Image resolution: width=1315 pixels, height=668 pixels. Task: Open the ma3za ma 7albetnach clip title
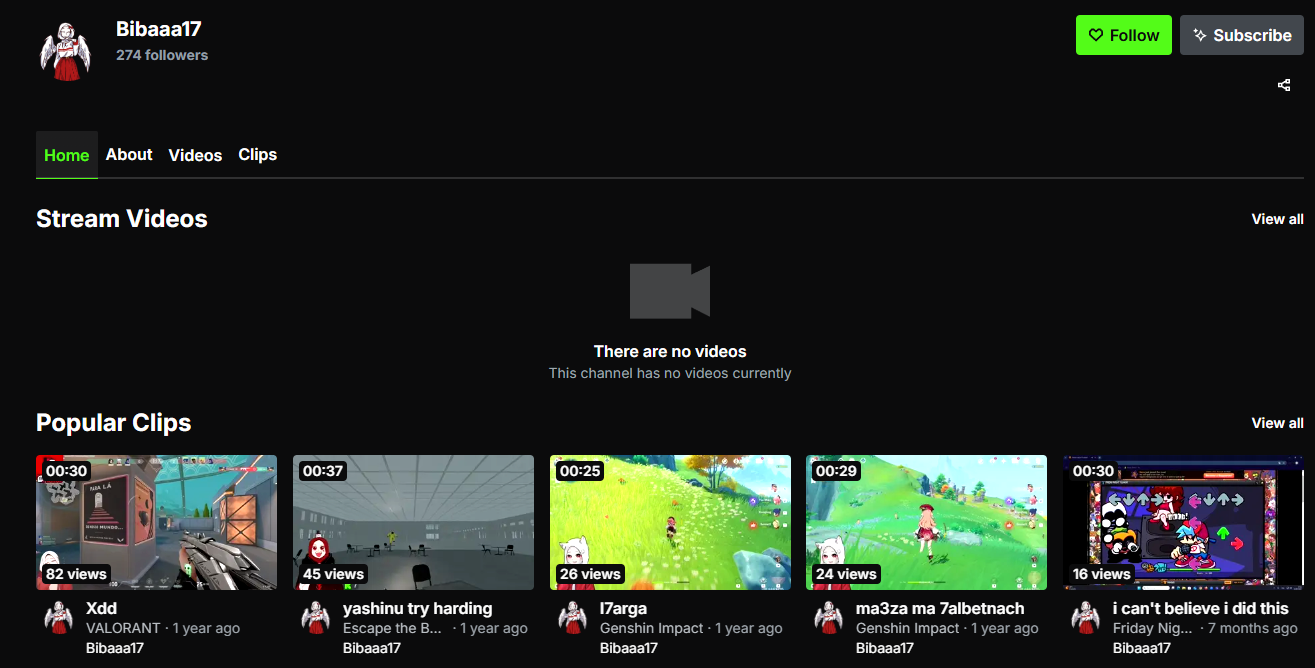[x=940, y=608]
